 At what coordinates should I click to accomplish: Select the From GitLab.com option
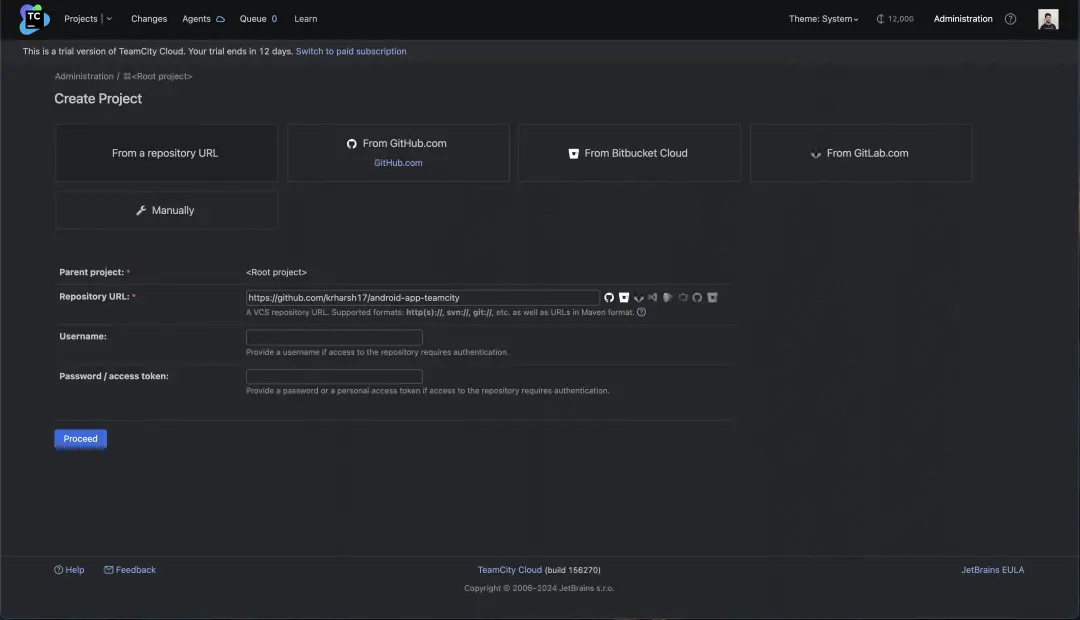861,153
